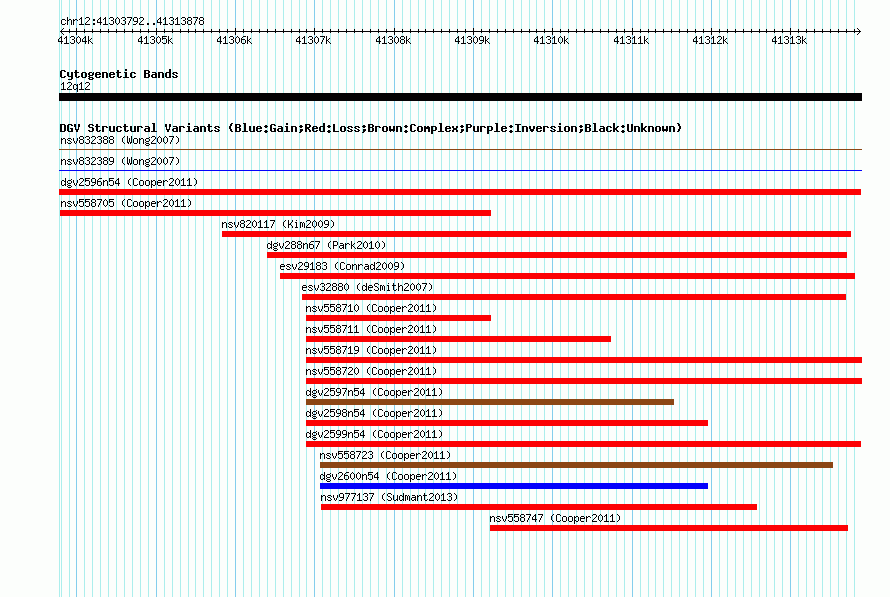Open the dgv2596n54 (Cooper2011) variant label
890x597 pixels.
coord(129,182)
